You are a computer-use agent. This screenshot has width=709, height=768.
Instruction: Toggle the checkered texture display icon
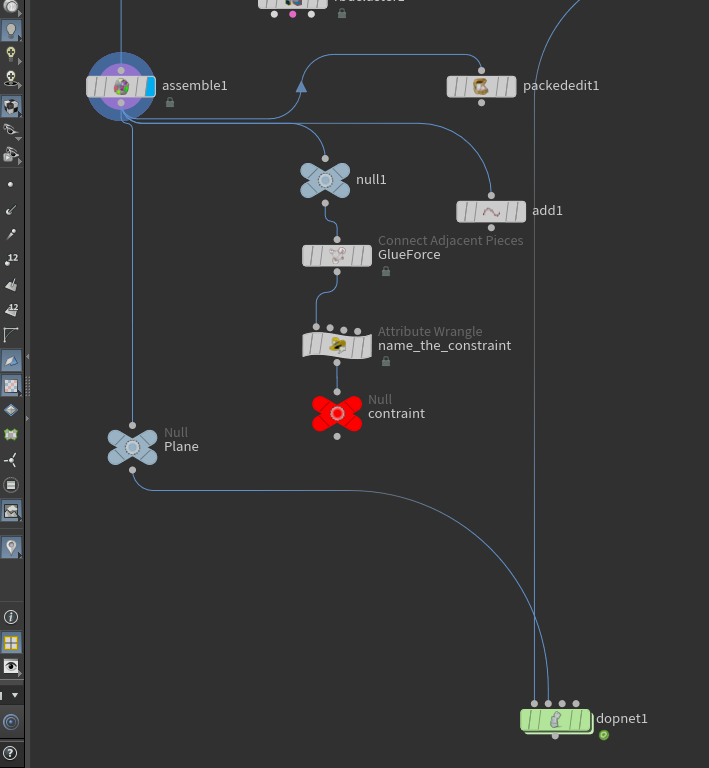(x=11, y=385)
